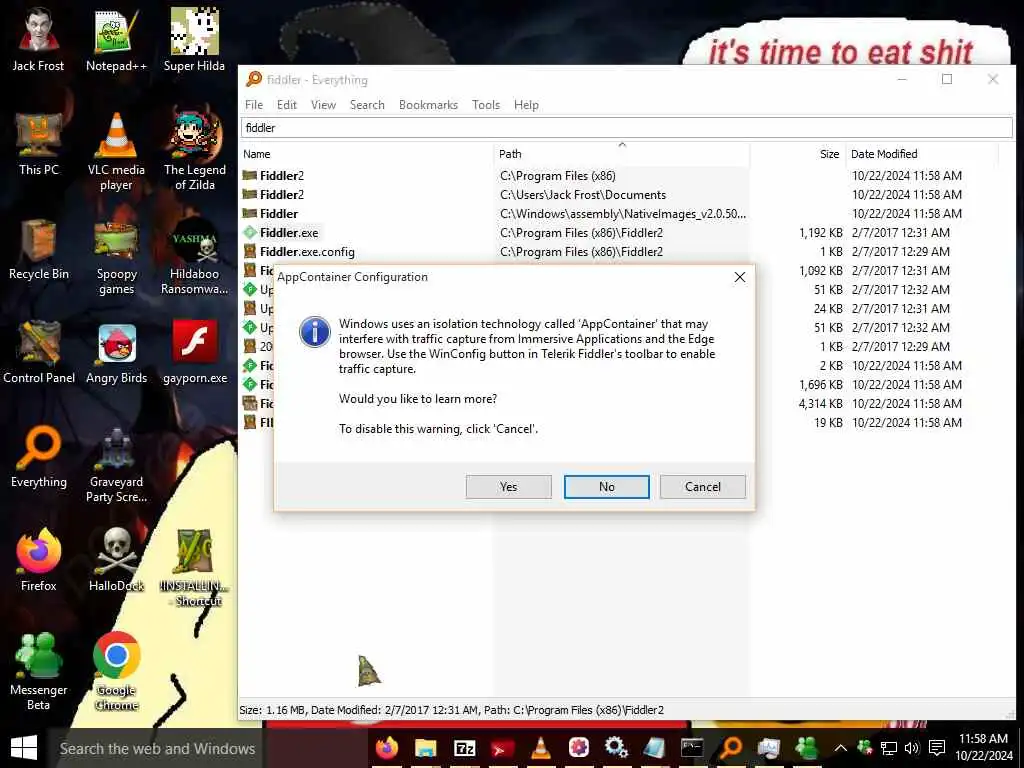
Task: Select the Everything magnifier taskbar icon
Action: [731, 748]
